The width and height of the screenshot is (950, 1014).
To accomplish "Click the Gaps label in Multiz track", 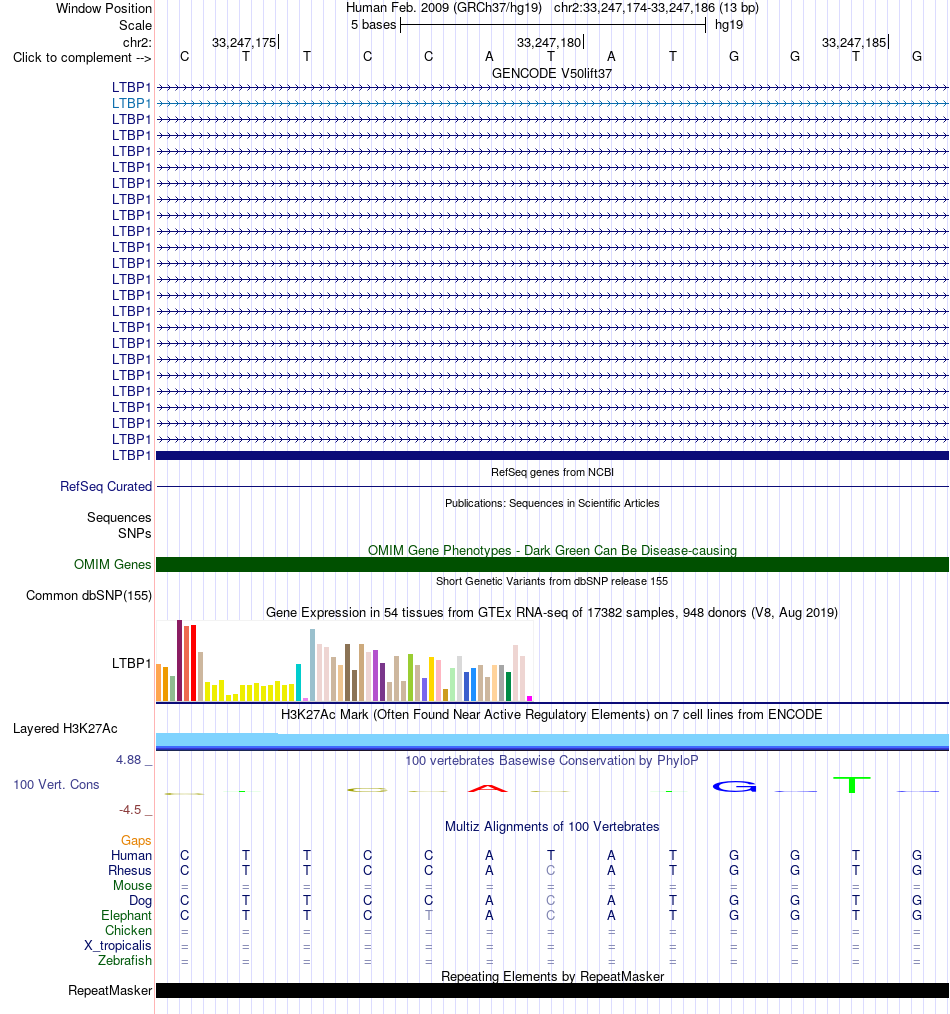I will 136,841.
